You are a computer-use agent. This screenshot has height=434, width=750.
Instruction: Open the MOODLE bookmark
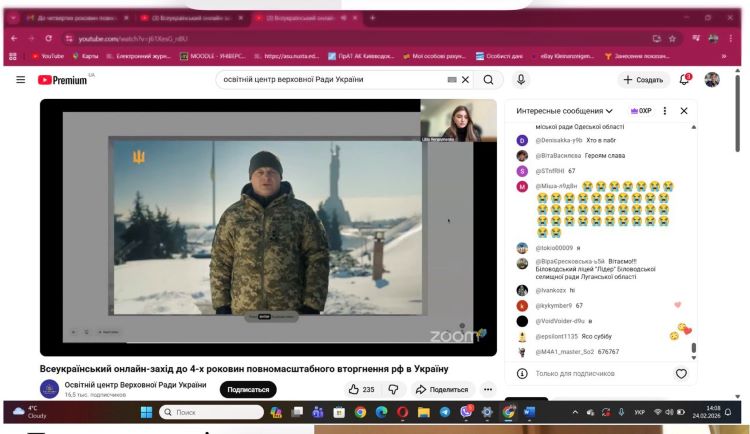pos(212,56)
